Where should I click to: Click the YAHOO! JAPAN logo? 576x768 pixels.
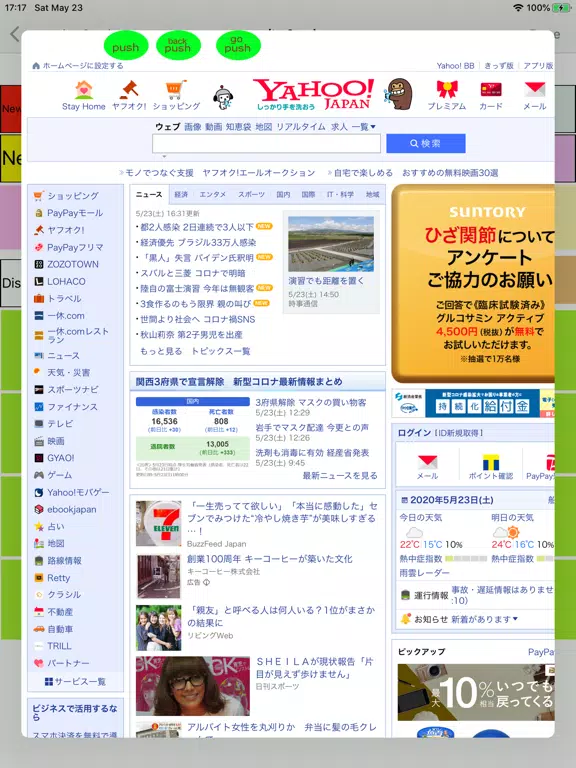313,94
